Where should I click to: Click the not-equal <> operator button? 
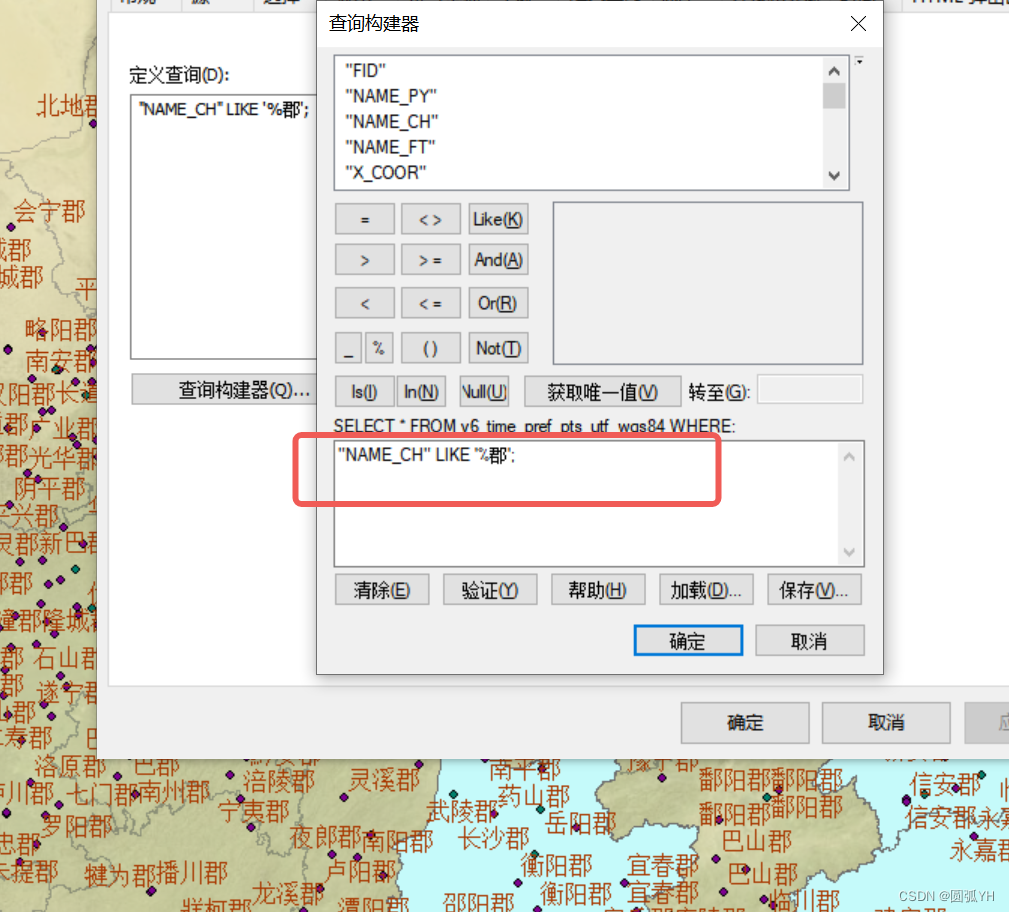pos(430,219)
